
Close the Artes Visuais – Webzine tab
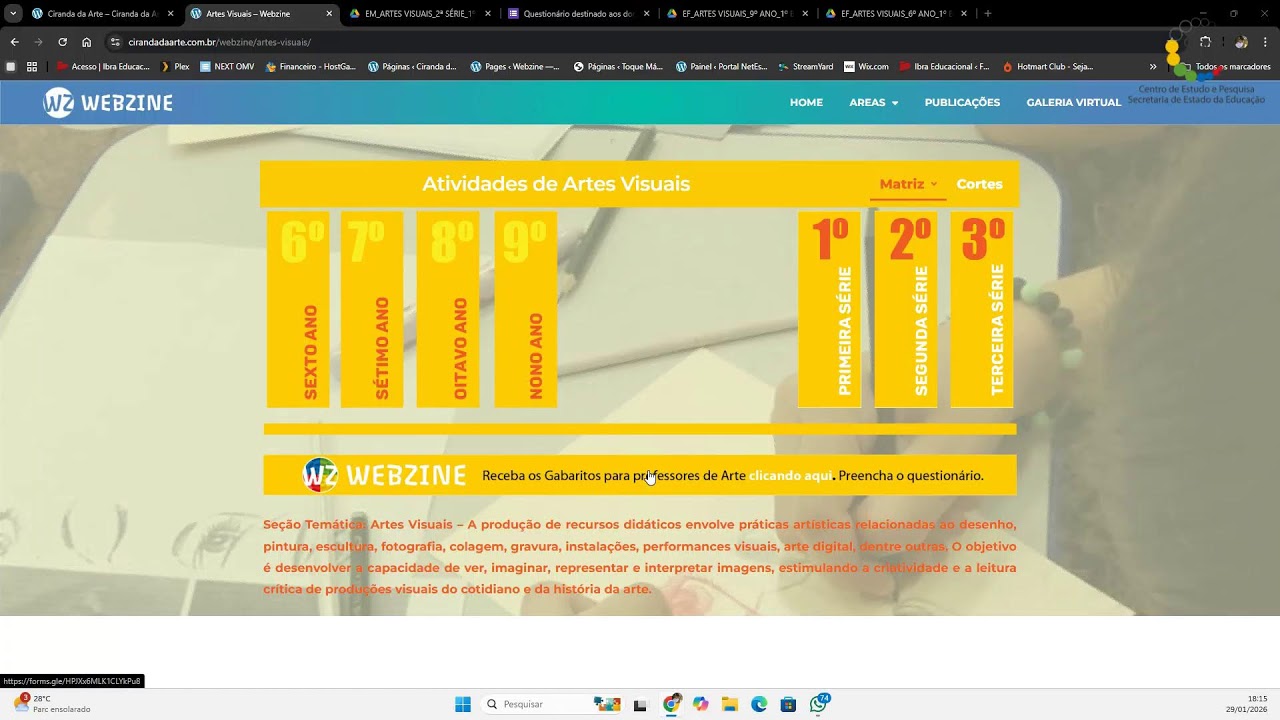[329, 14]
